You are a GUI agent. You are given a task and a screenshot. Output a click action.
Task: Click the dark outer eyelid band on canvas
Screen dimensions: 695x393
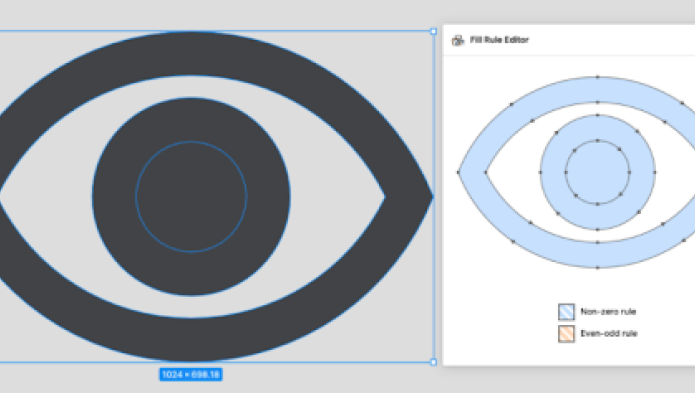191,53
